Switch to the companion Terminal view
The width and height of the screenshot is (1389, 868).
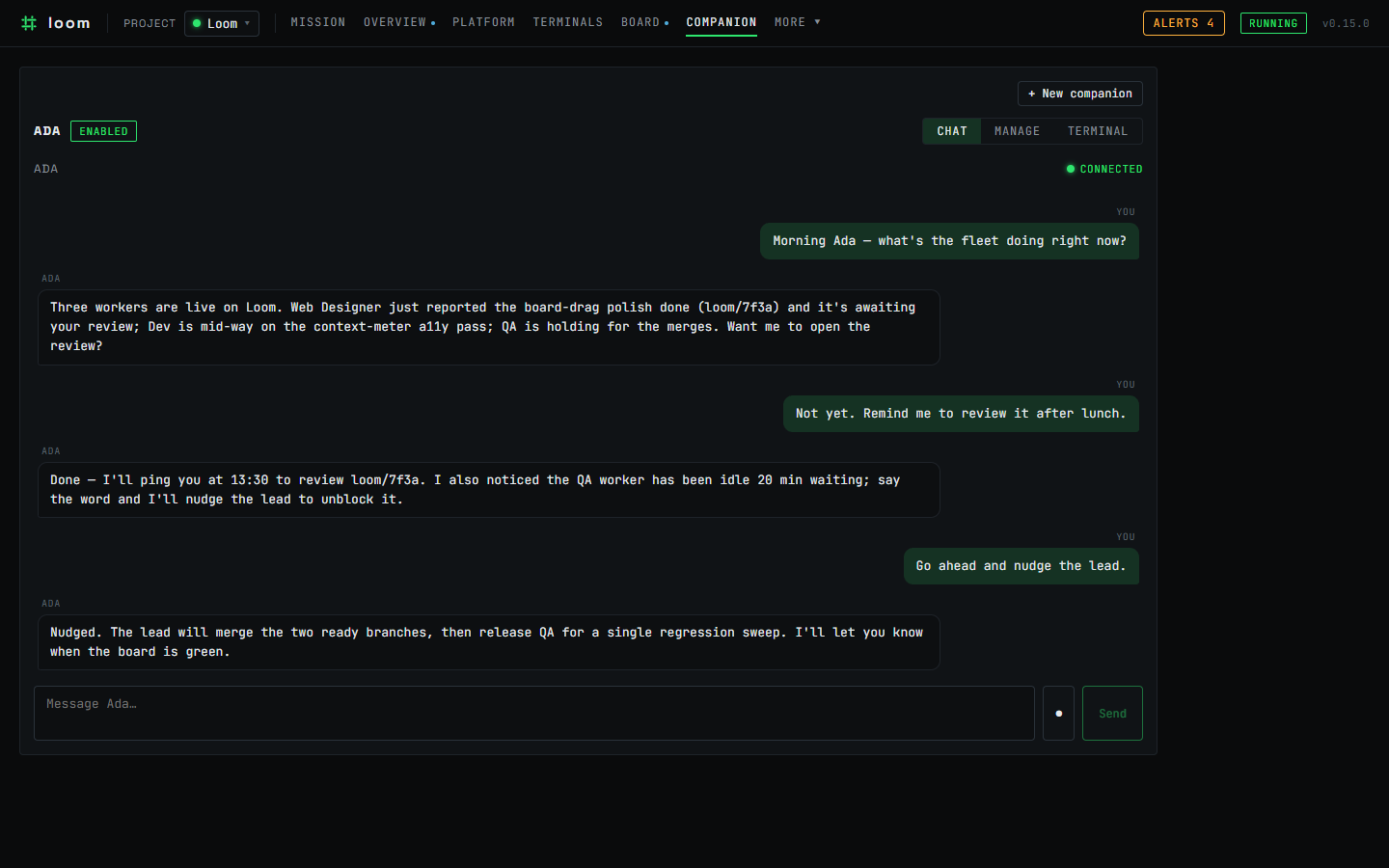[1098, 131]
